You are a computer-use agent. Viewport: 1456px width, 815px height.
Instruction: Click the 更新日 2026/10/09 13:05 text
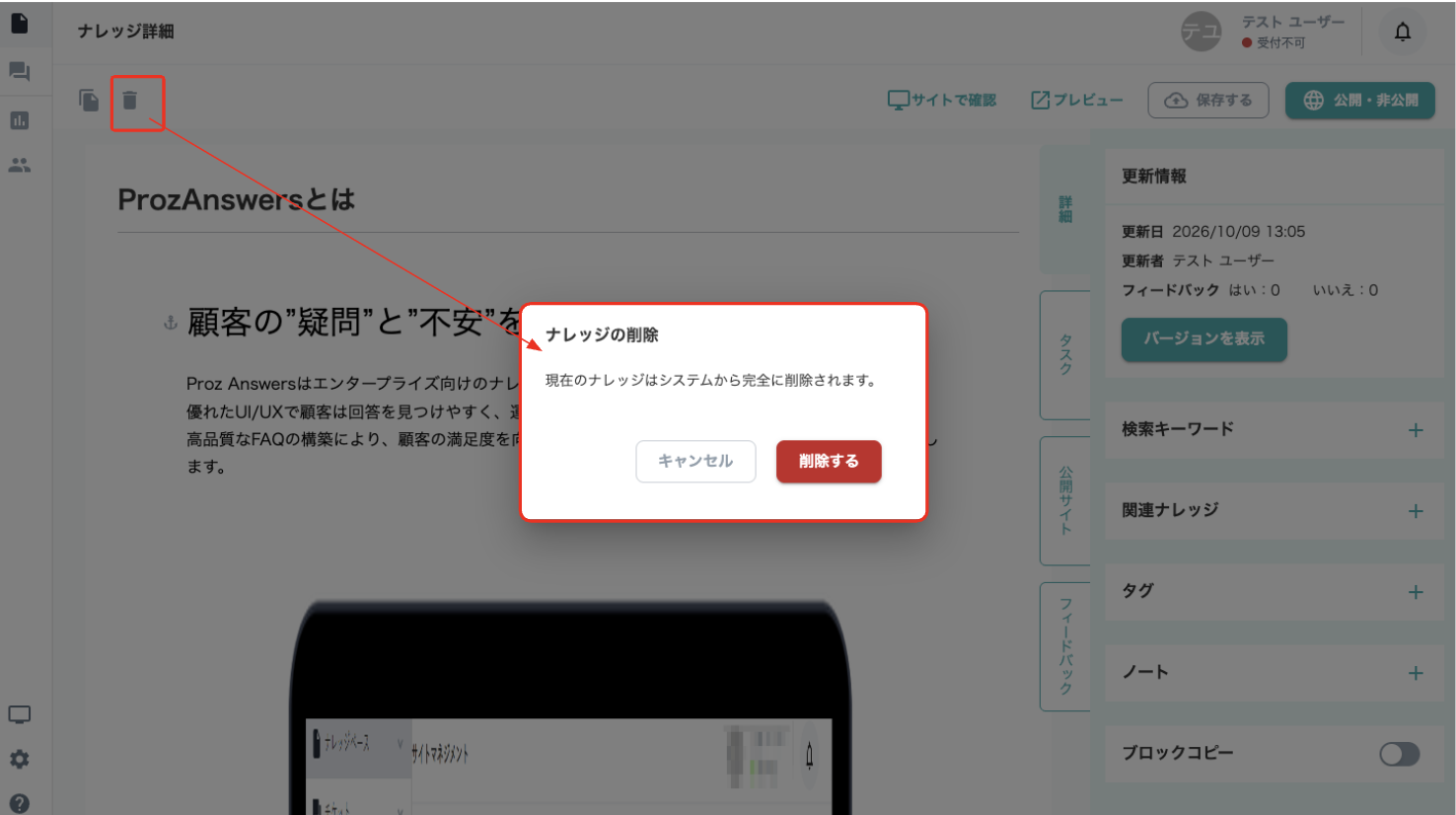[x=1213, y=232]
